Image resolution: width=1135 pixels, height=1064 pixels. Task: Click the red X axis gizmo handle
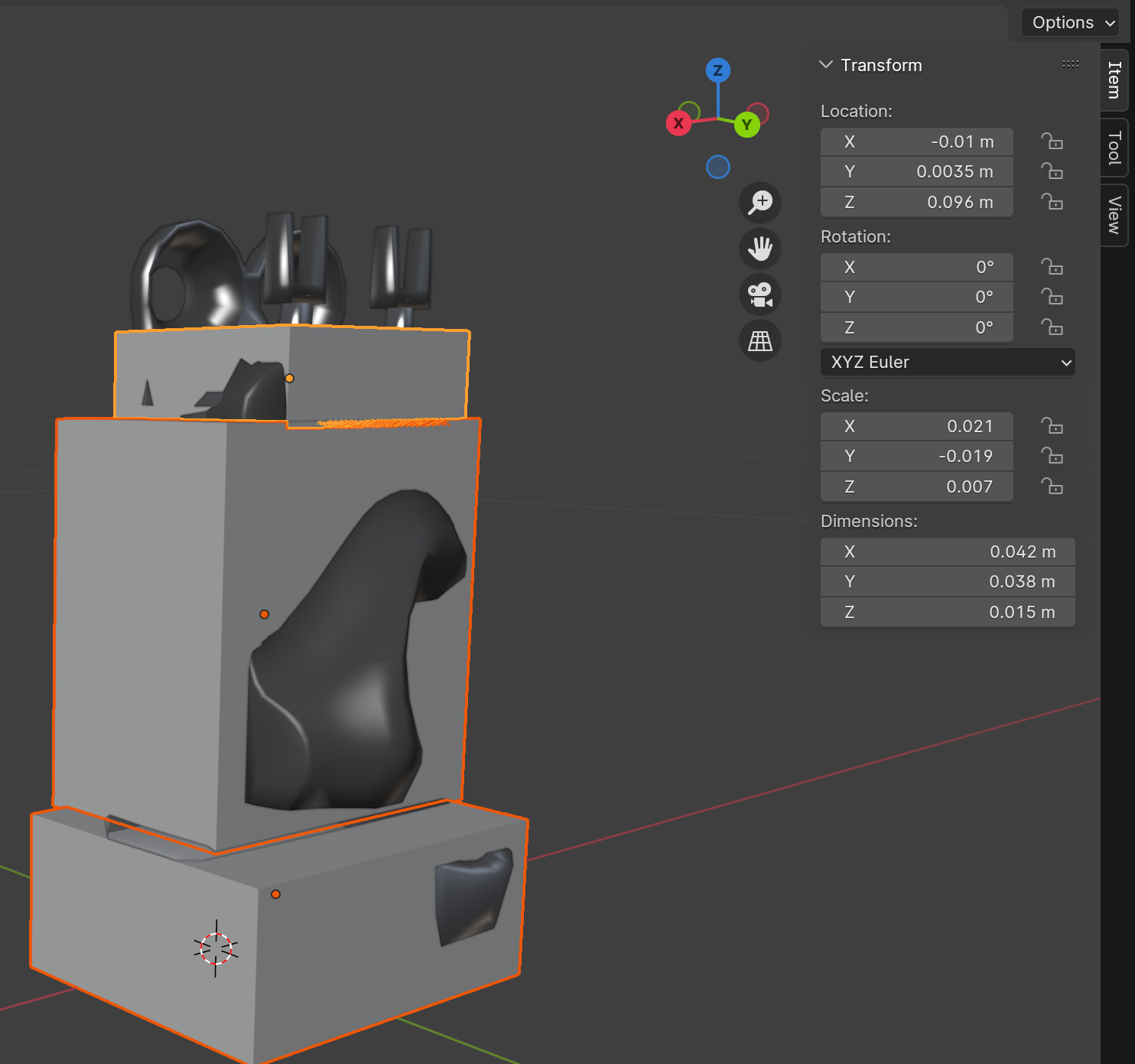pos(678,123)
